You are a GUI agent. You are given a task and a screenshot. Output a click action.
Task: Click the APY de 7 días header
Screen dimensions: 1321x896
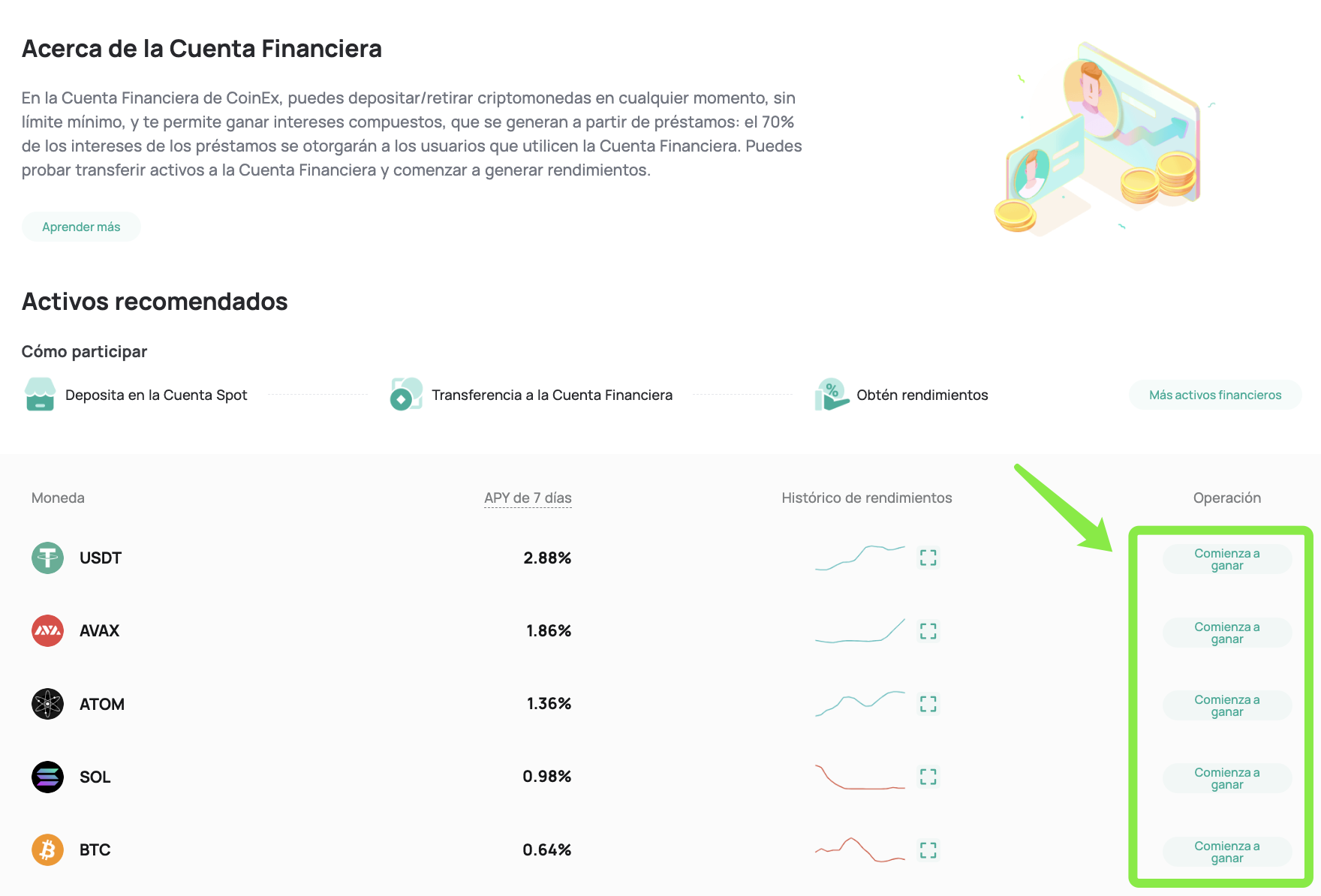click(528, 498)
